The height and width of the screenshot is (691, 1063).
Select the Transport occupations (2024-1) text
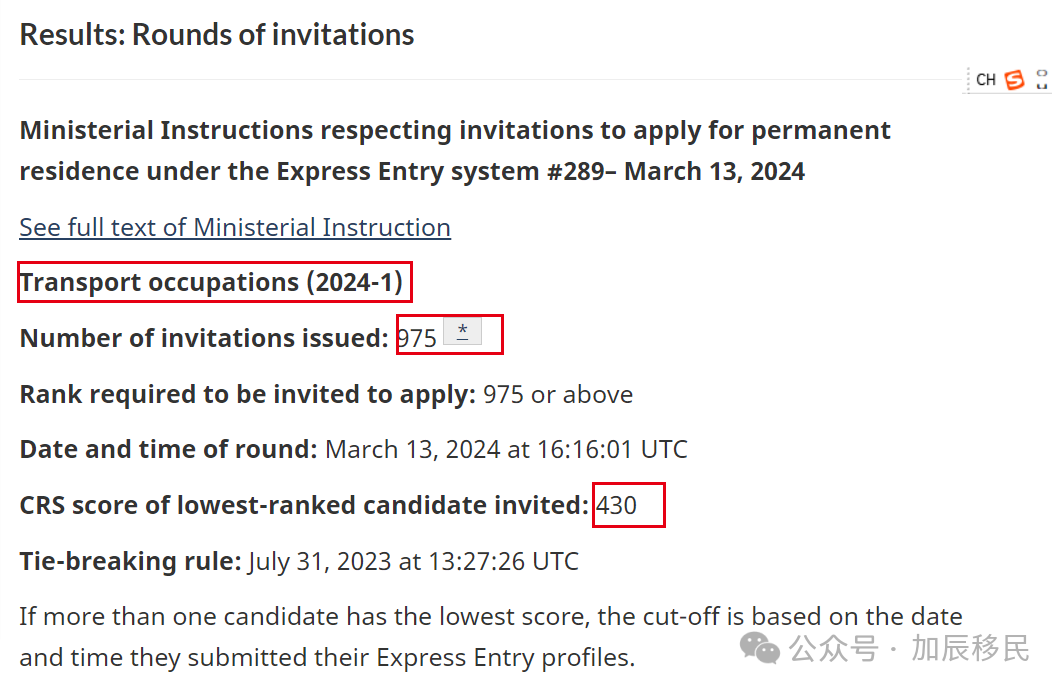211,283
